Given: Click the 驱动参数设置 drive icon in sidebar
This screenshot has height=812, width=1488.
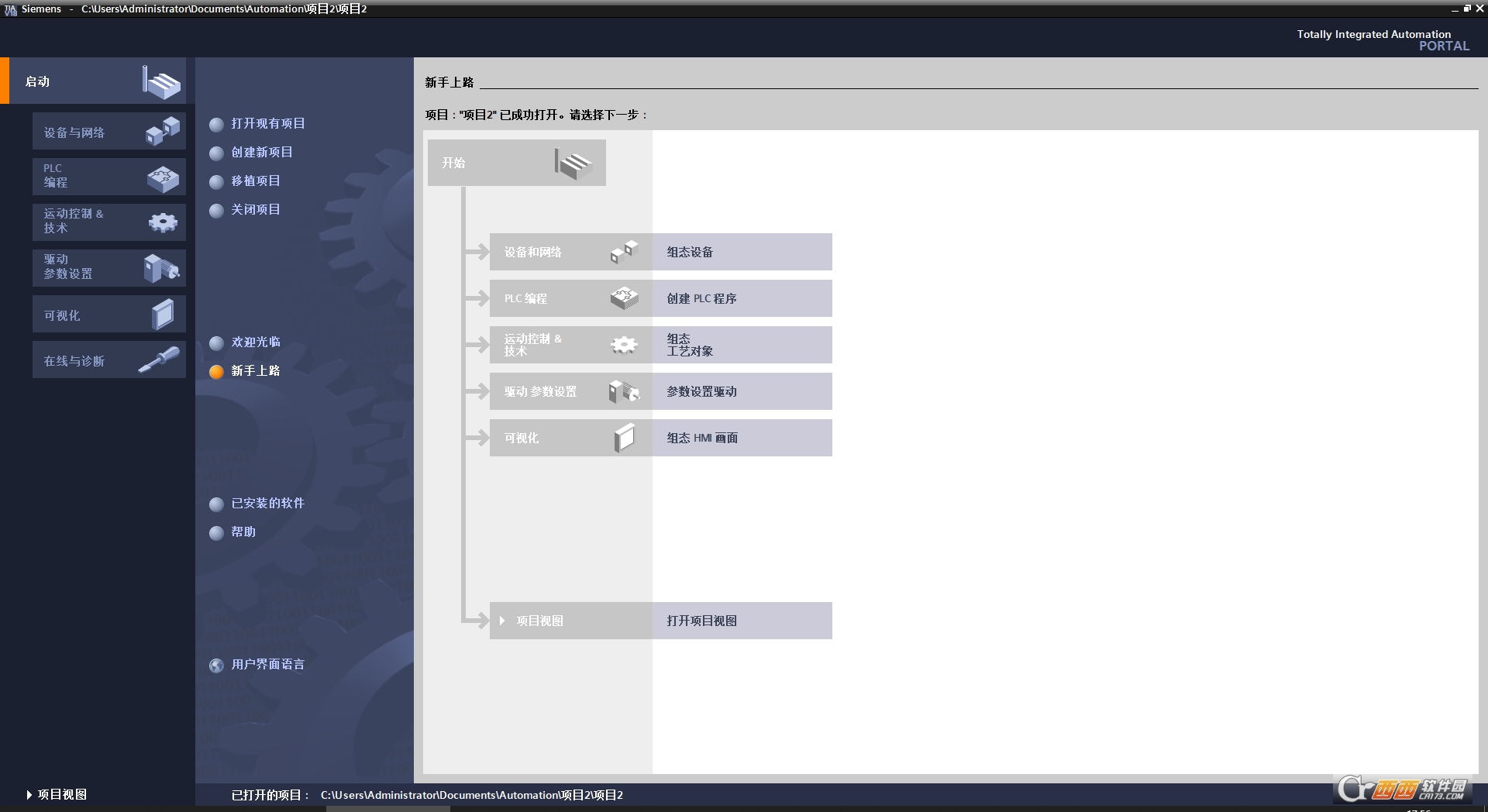Looking at the screenshot, I should coord(161,268).
